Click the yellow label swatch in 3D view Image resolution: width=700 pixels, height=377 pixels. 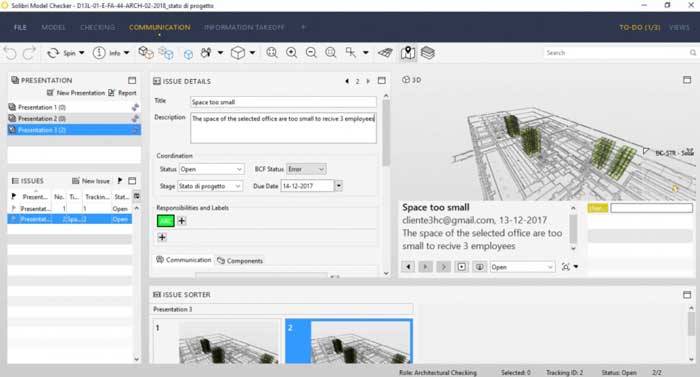click(x=598, y=208)
